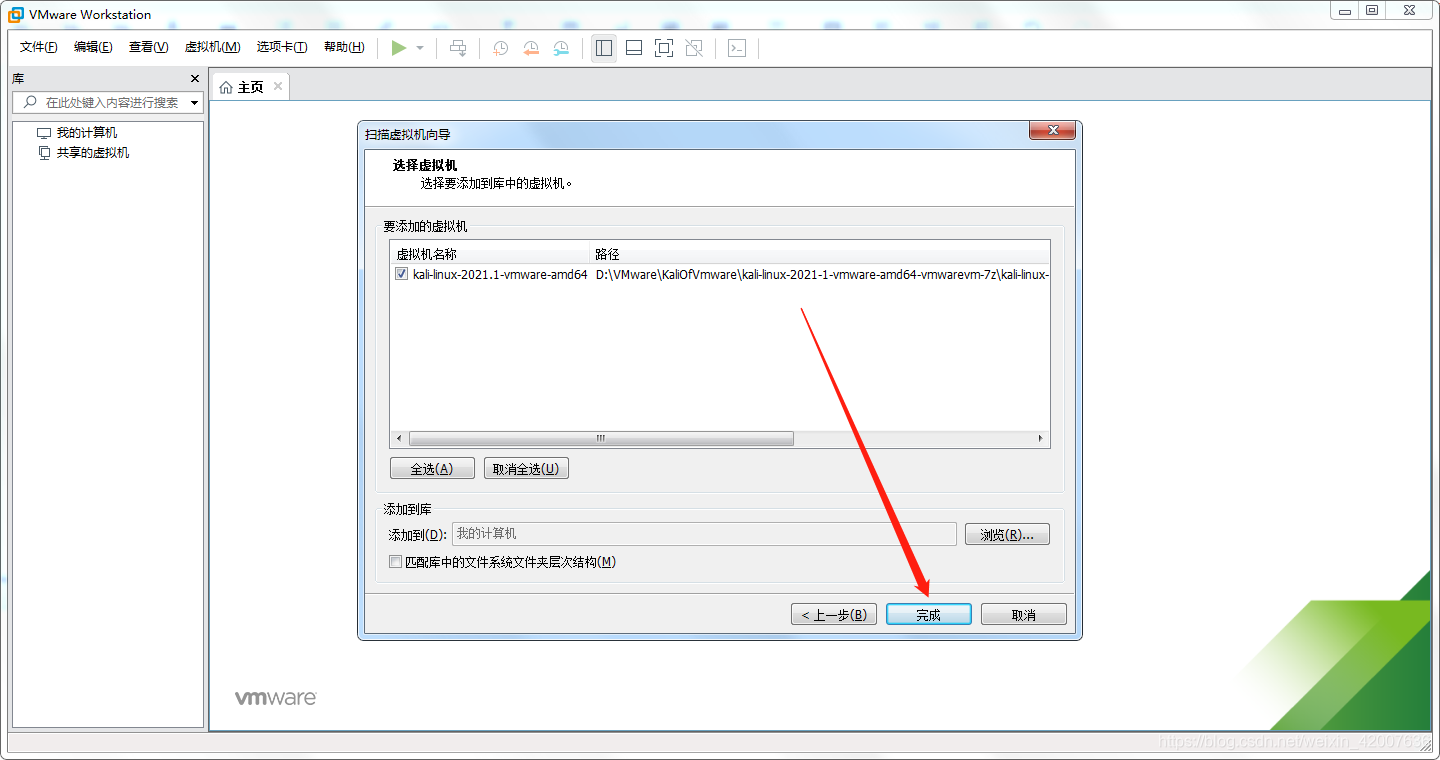Click the revert to snapshot toolbar icon

(531, 48)
